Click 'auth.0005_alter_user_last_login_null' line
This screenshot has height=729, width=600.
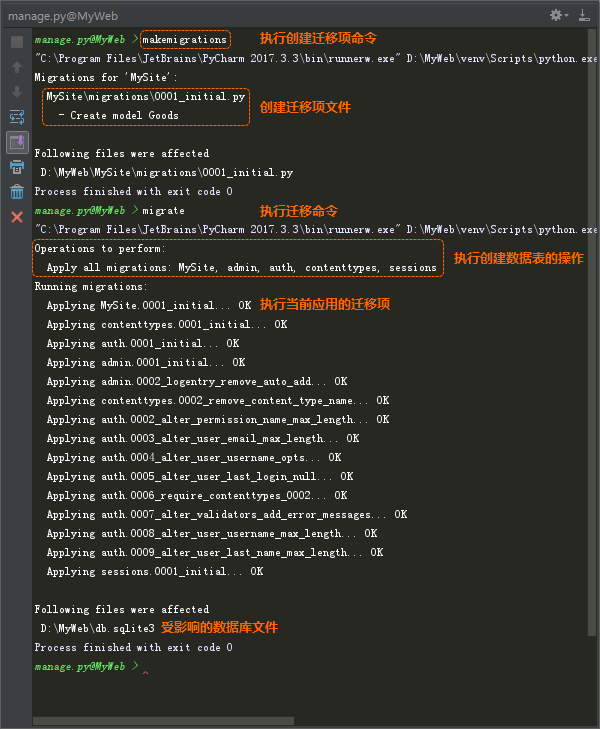pyautogui.click(x=200, y=477)
